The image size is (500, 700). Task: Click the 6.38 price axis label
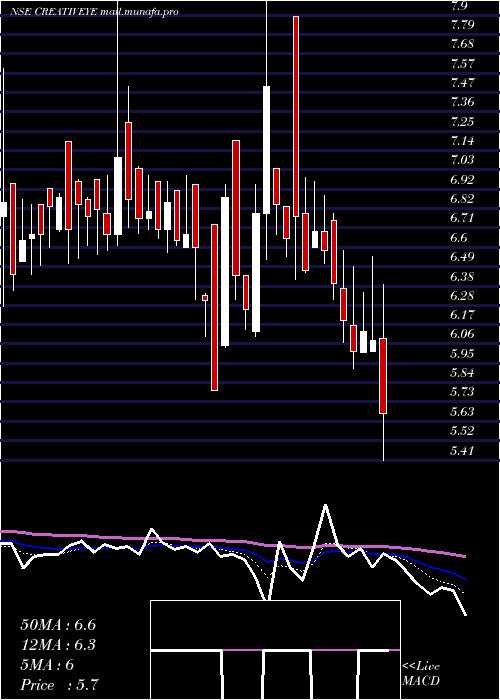point(462,276)
